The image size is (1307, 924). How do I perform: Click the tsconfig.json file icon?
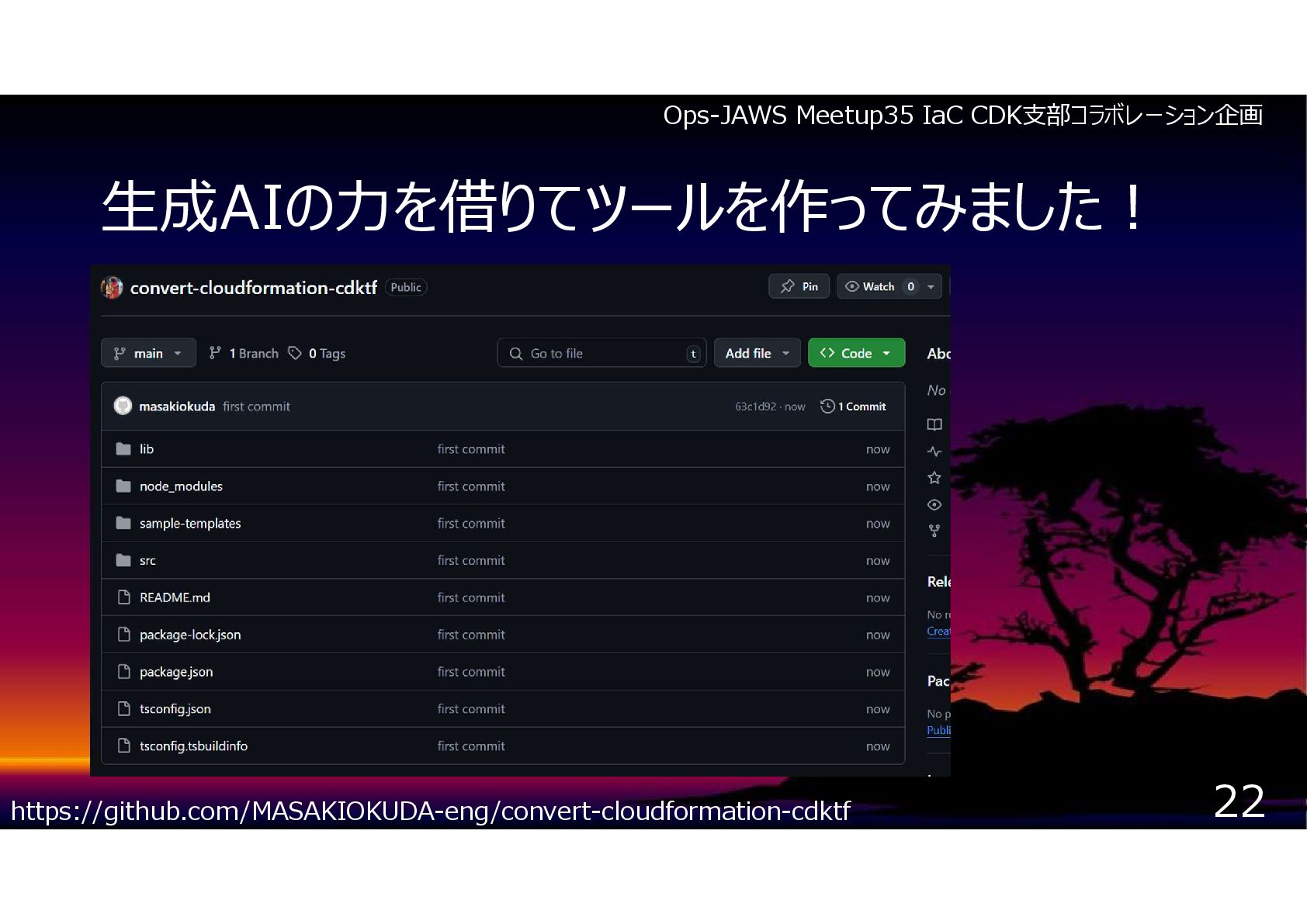[123, 709]
